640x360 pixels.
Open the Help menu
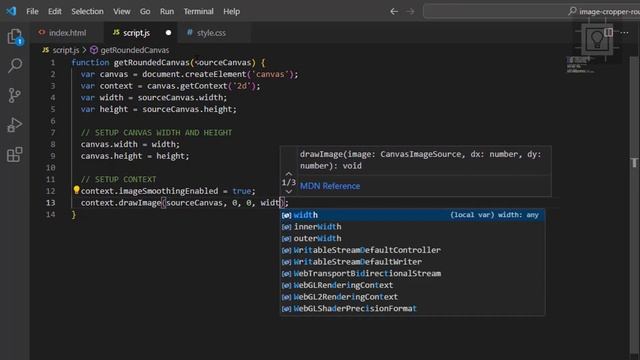(x=231, y=11)
